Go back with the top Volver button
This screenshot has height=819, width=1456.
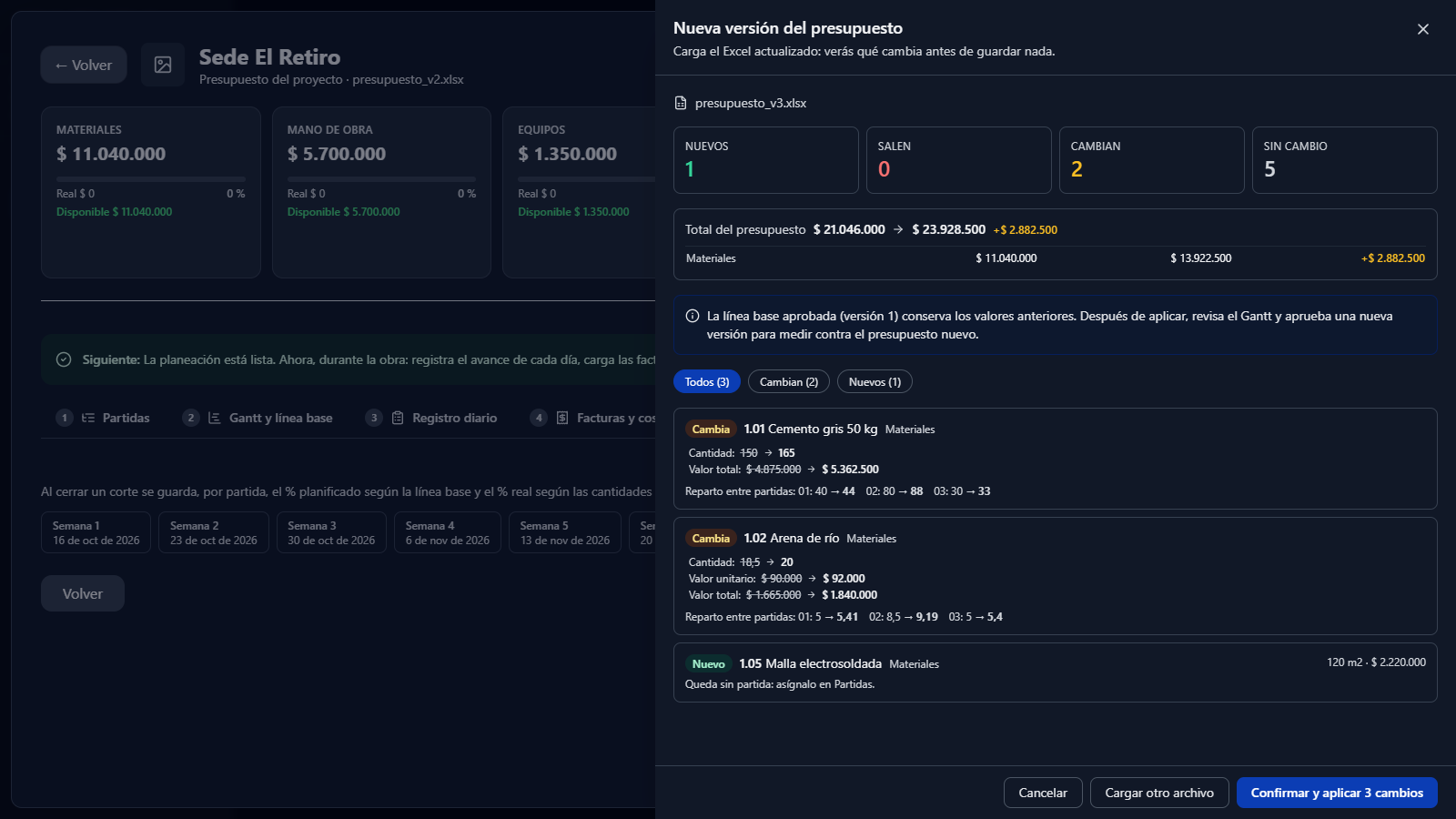coord(84,65)
